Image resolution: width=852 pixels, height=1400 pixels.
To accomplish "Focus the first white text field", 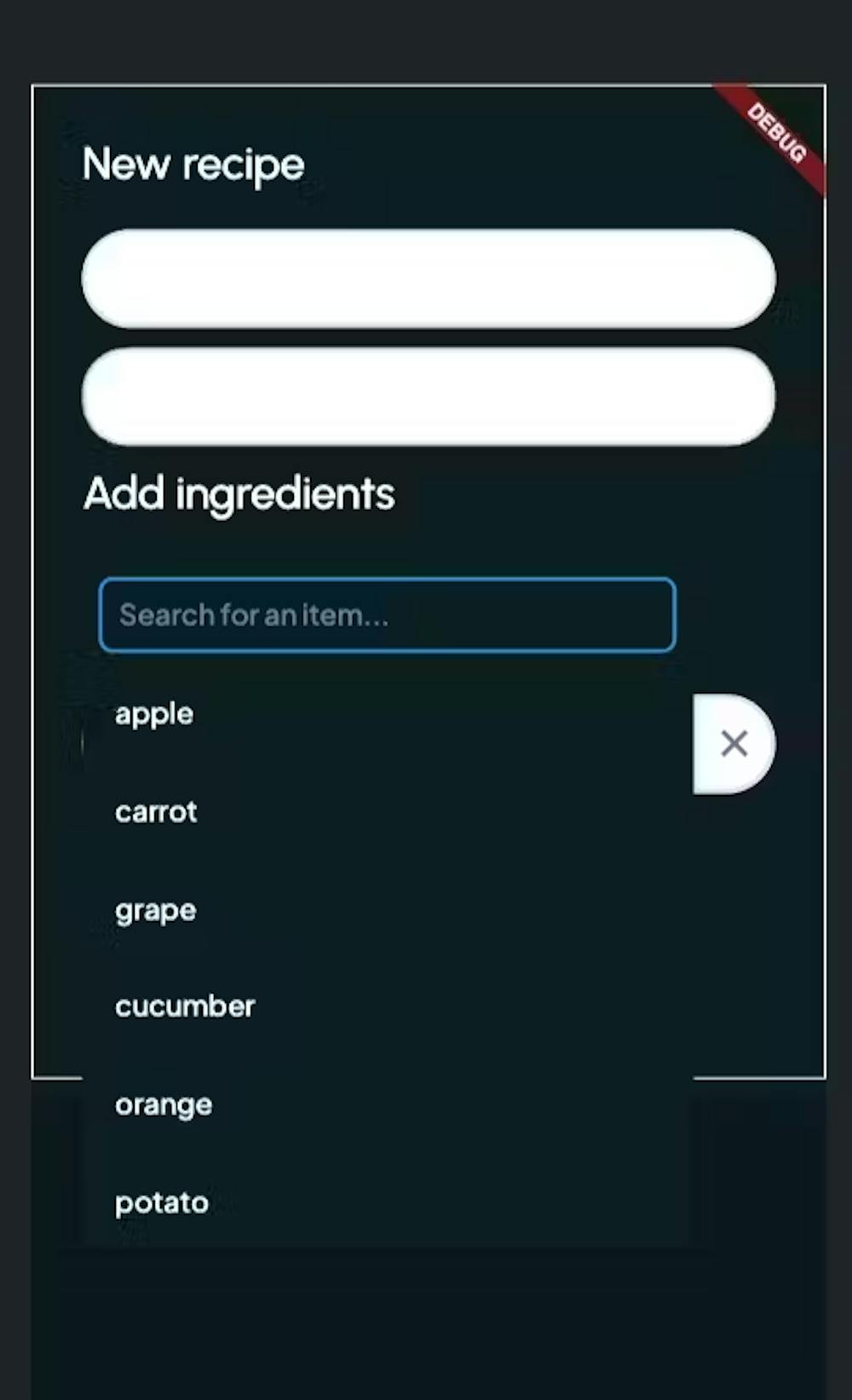I will [x=429, y=279].
